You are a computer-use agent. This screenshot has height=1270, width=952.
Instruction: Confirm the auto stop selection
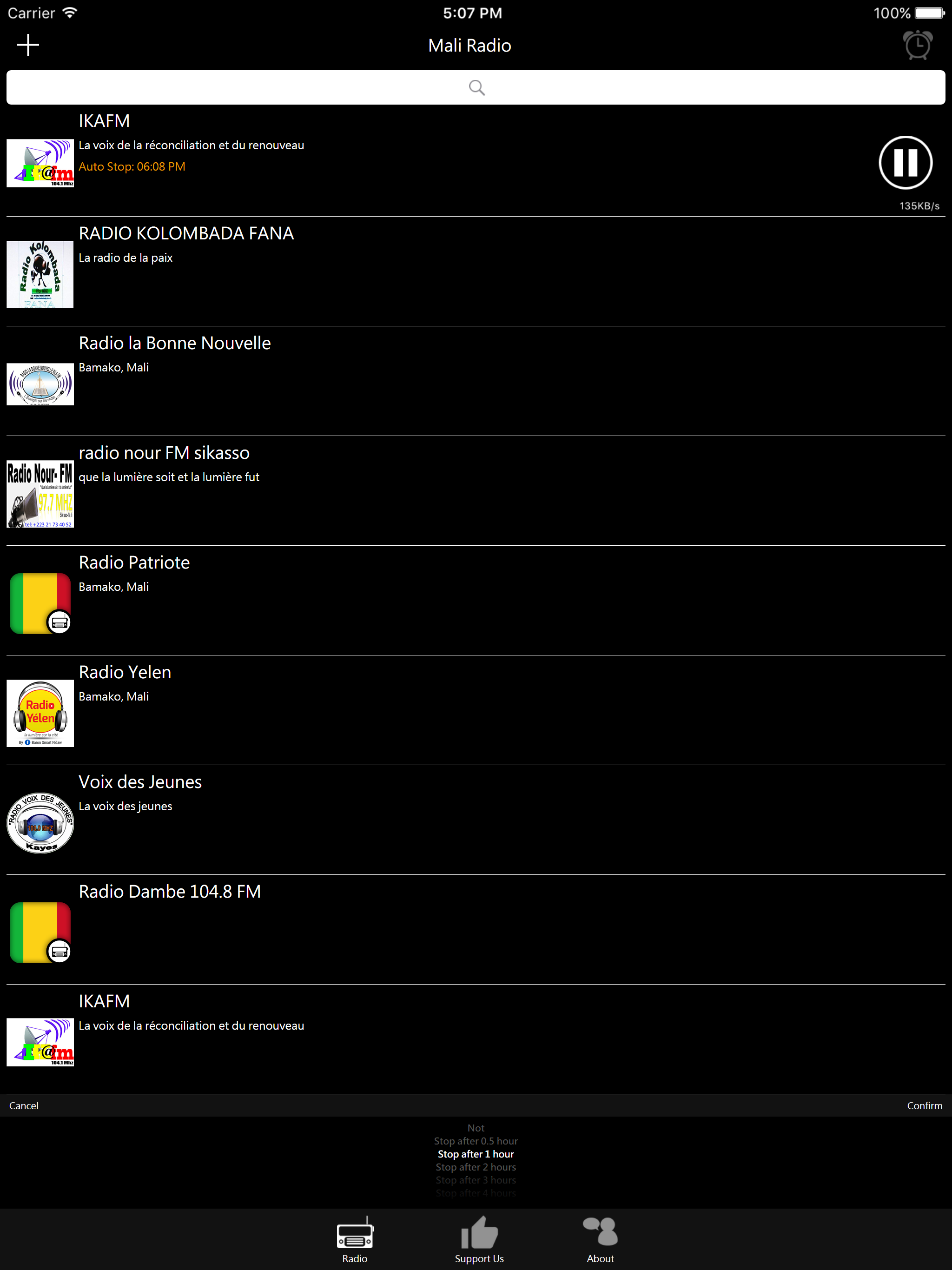point(925,1106)
